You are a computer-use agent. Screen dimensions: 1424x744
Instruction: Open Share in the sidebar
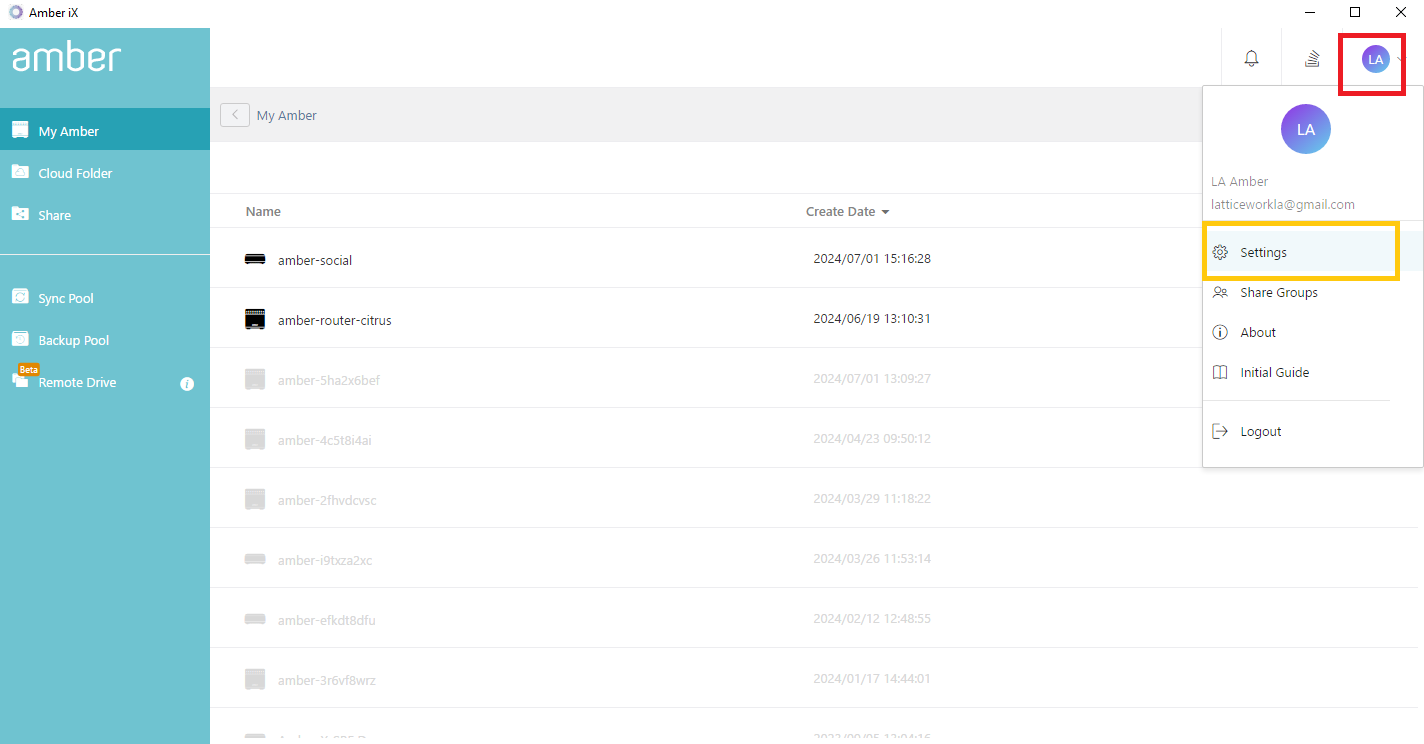coord(105,214)
